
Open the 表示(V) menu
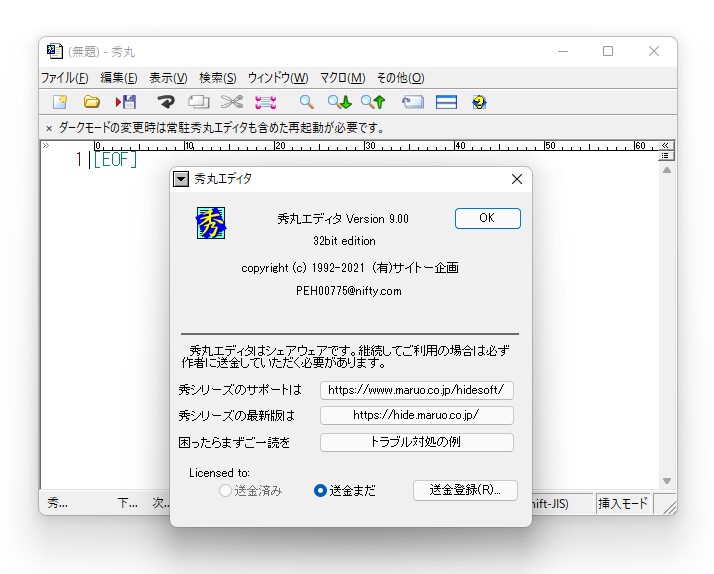point(168,78)
